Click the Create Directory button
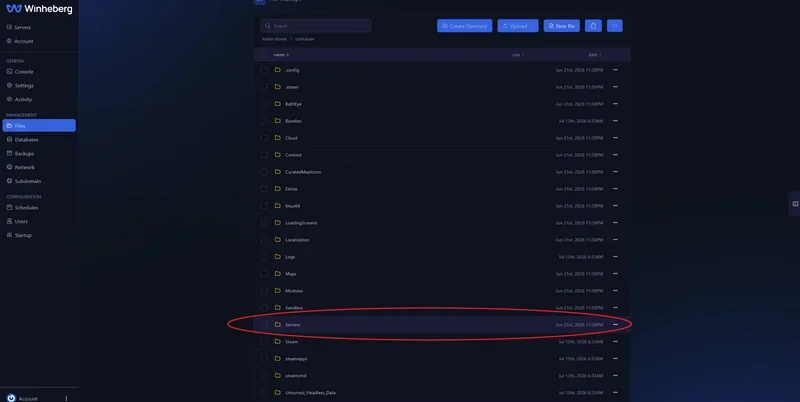The image size is (800, 402). tap(464, 26)
